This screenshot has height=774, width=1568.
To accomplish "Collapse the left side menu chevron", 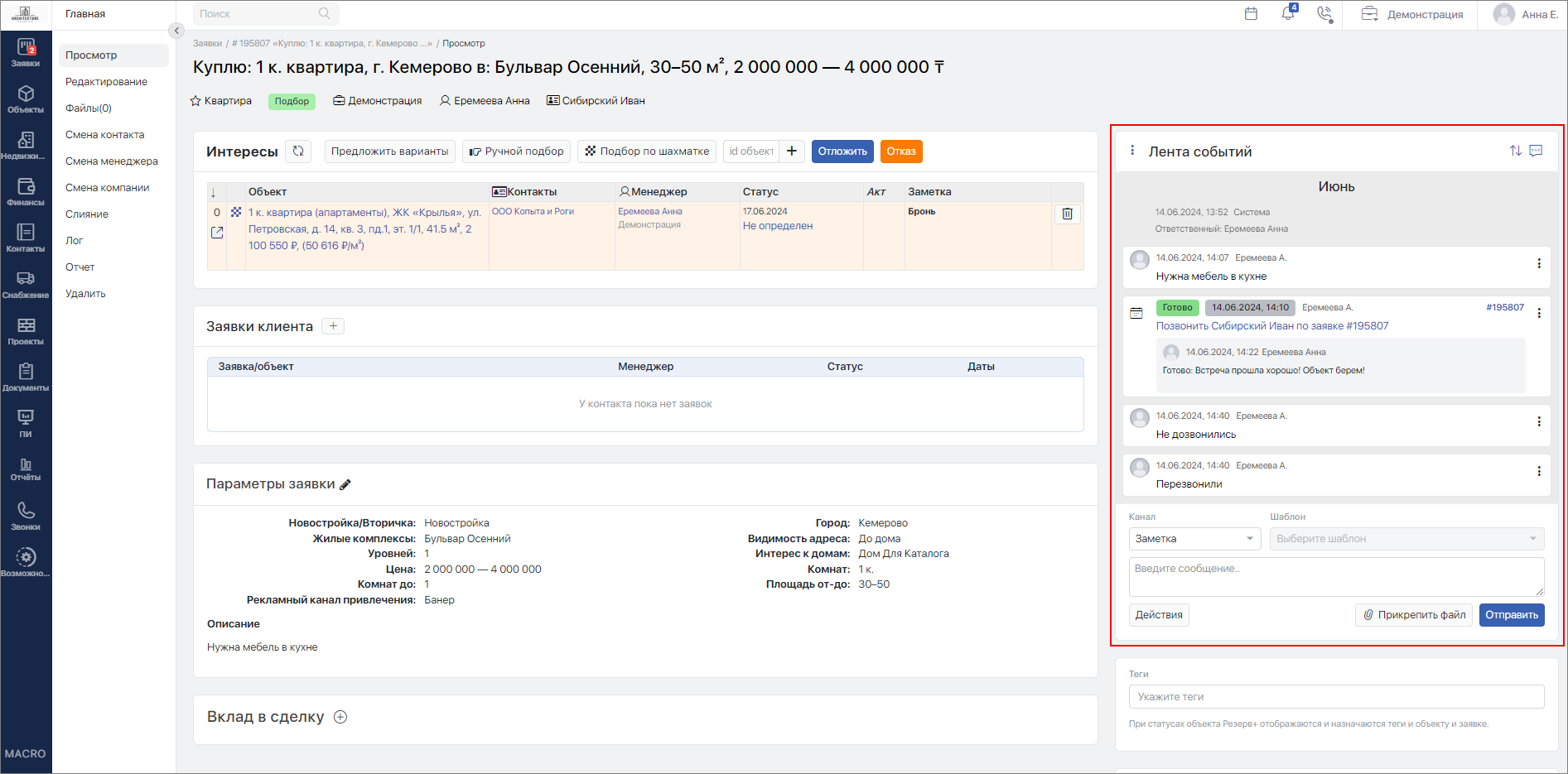I will click(176, 31).
